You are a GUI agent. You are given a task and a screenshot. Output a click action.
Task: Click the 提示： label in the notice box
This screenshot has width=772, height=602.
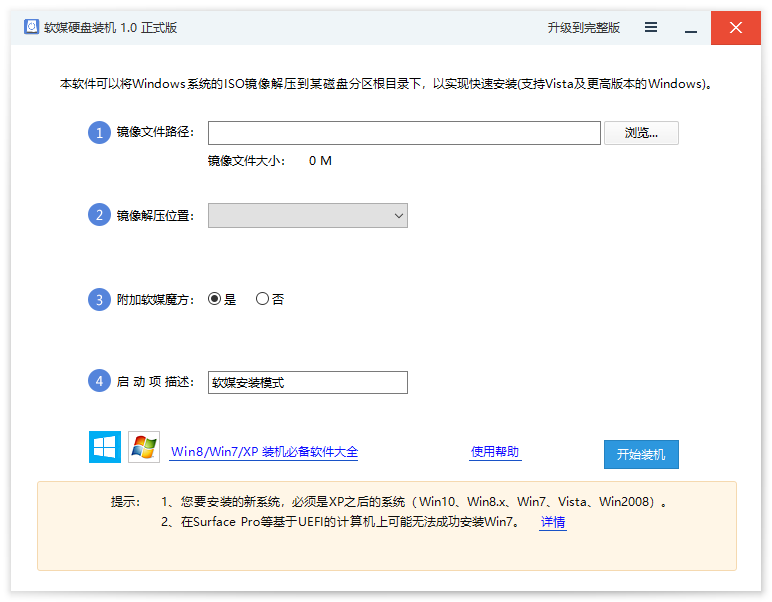[126, 502]
